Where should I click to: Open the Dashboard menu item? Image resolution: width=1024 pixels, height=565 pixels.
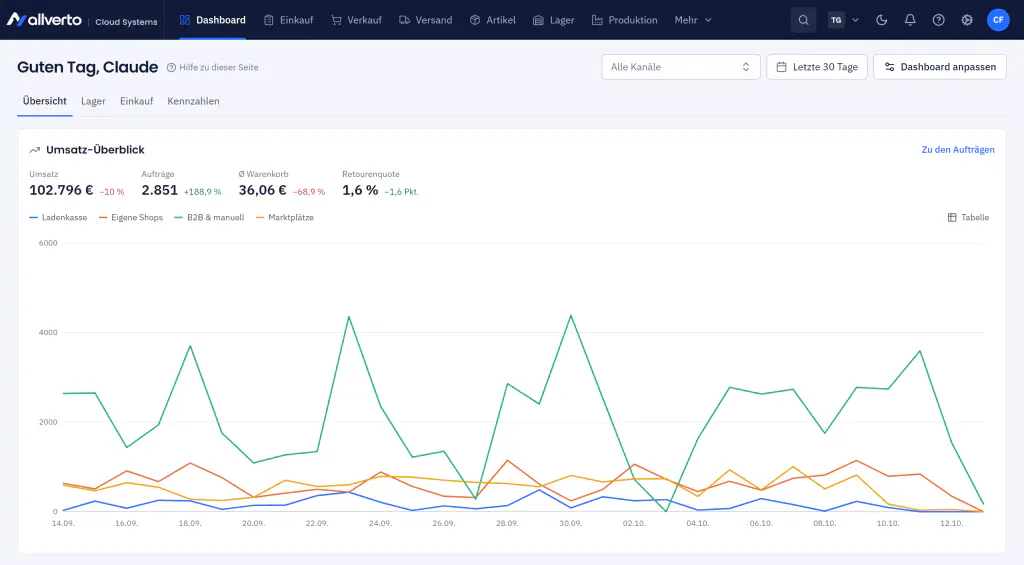tap(213, 20)
